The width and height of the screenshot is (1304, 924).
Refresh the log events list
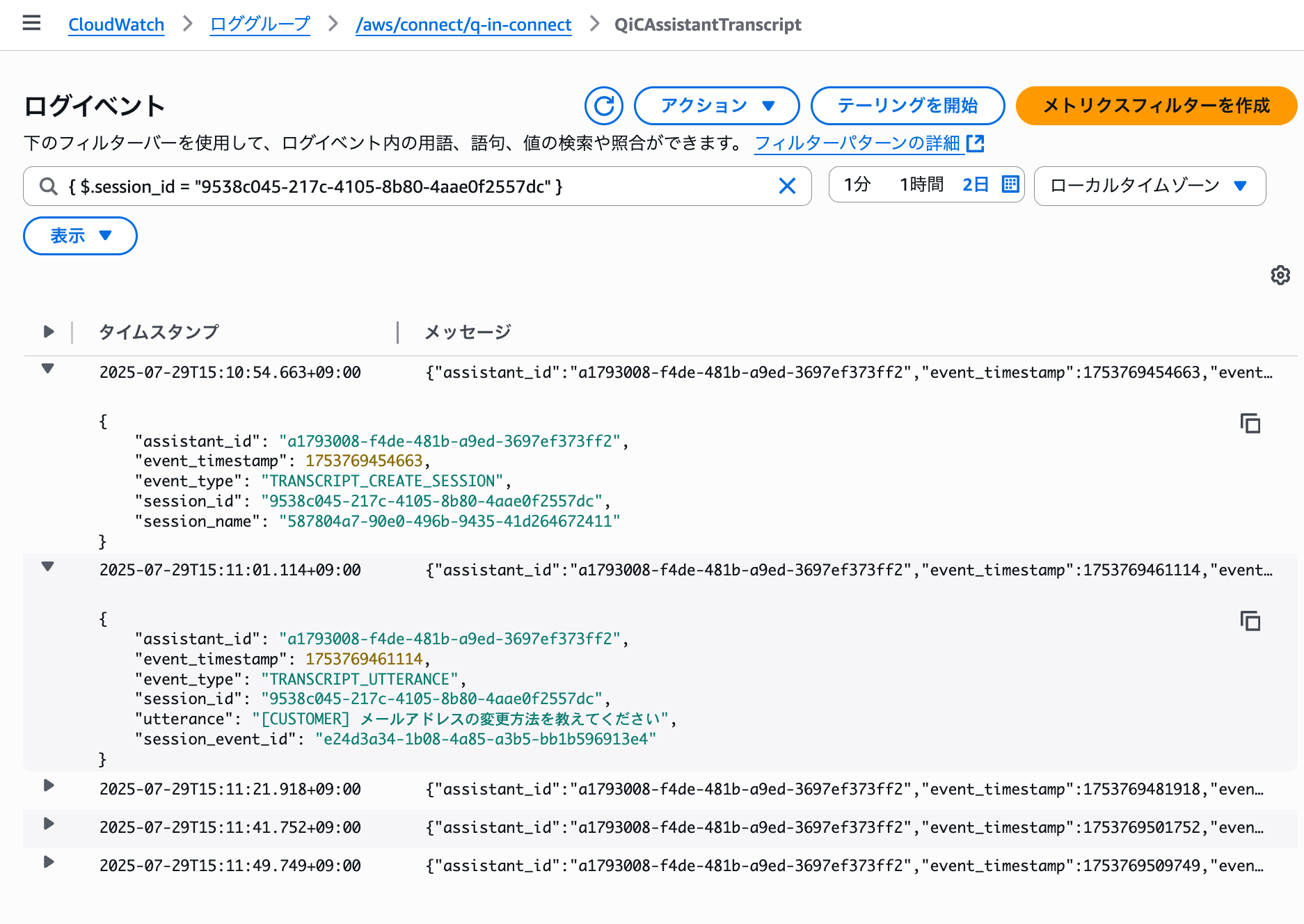(x=603, y=106)
